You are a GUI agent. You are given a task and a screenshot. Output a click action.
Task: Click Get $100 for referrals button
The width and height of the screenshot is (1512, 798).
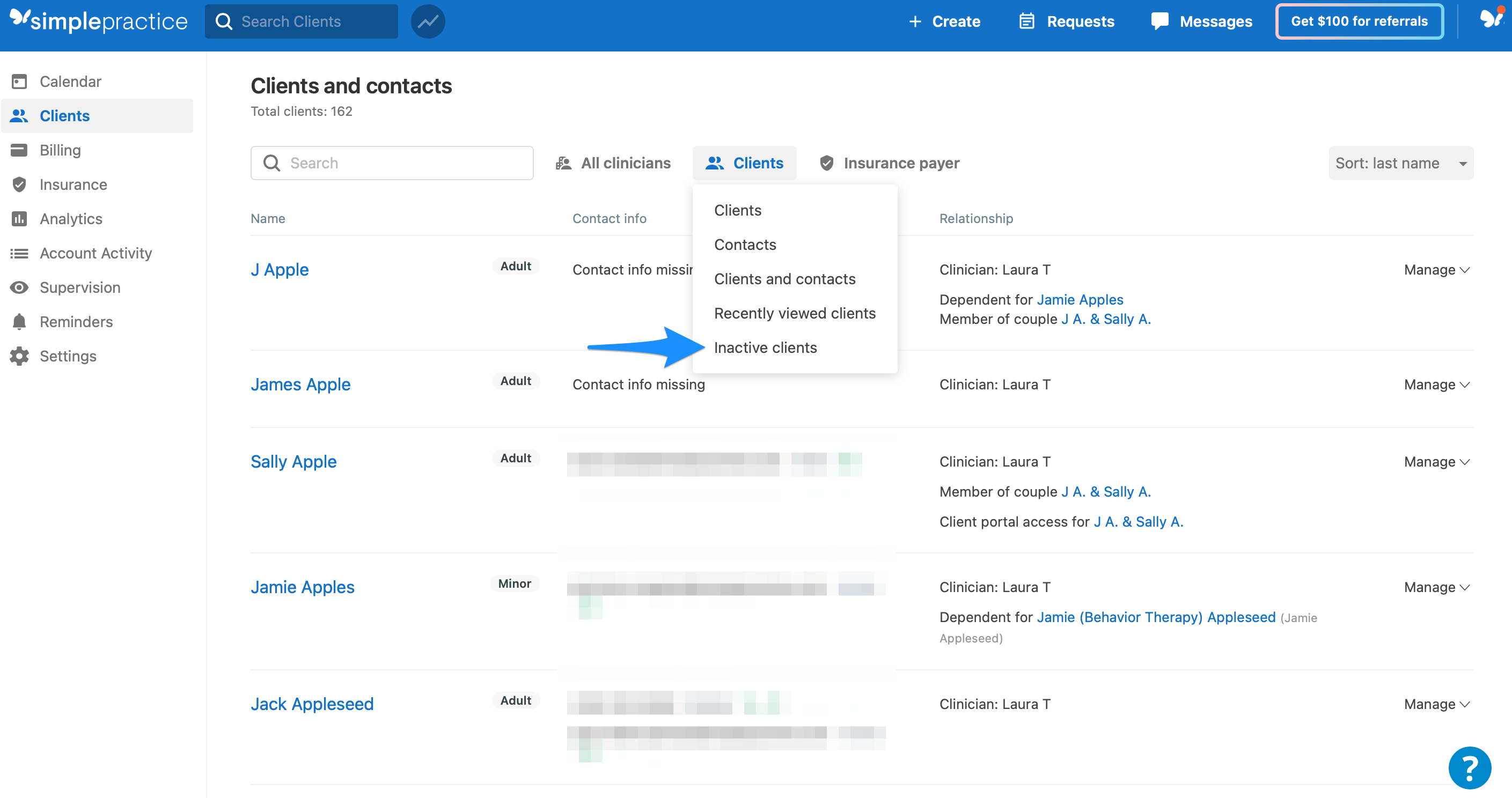click(1359, 21)
